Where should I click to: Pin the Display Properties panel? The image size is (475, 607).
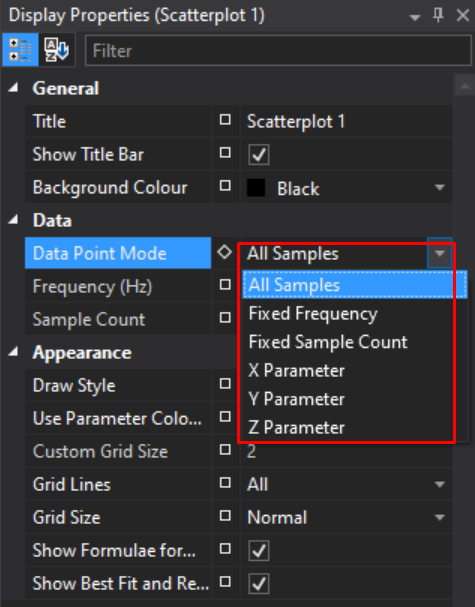click(x=438, y=15)
